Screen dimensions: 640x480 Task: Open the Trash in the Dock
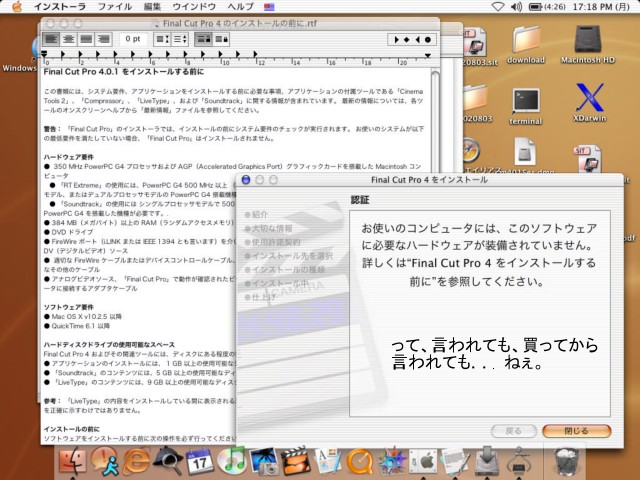coord(567,460)
